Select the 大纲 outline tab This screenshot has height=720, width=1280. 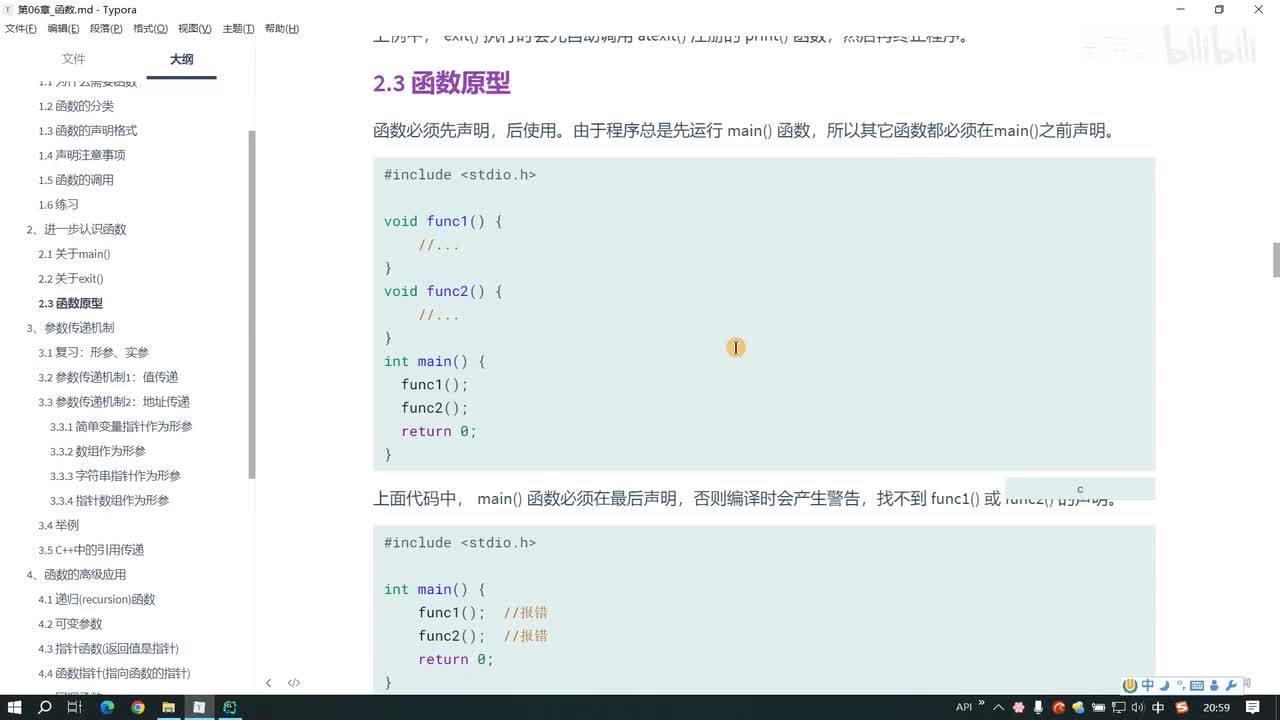click(x=181, y=60)
